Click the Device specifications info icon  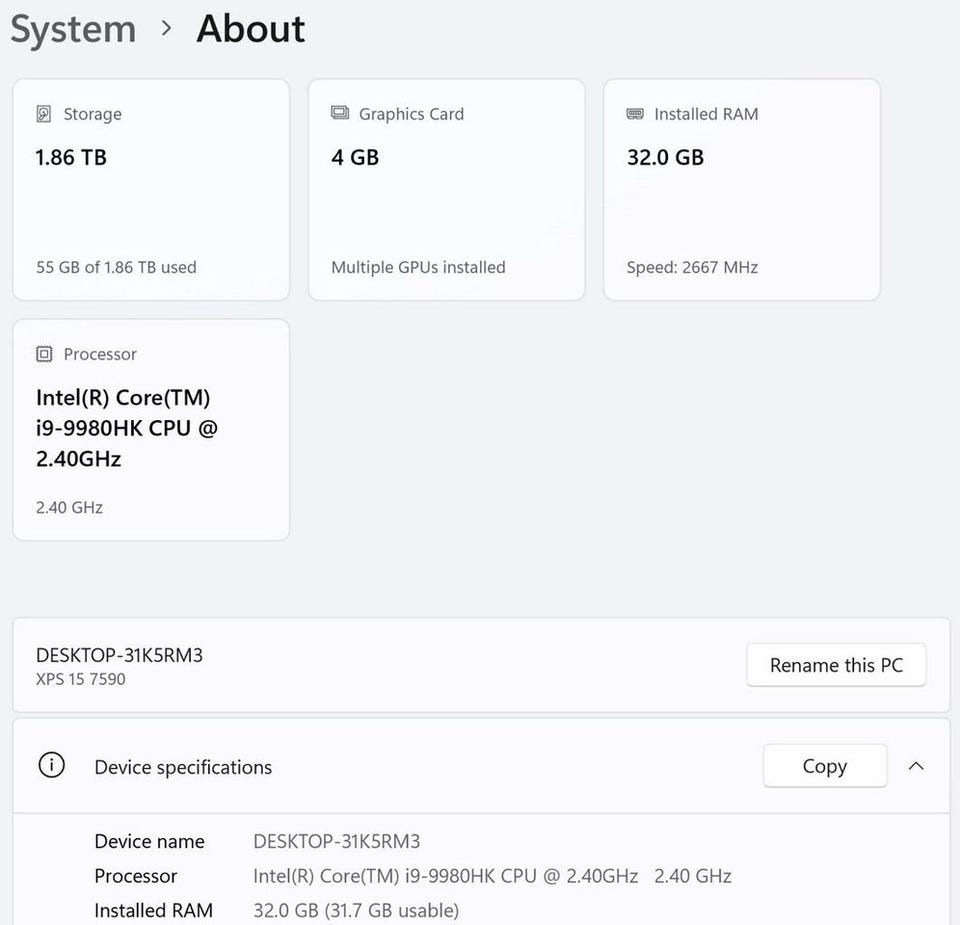click(51, 766)
